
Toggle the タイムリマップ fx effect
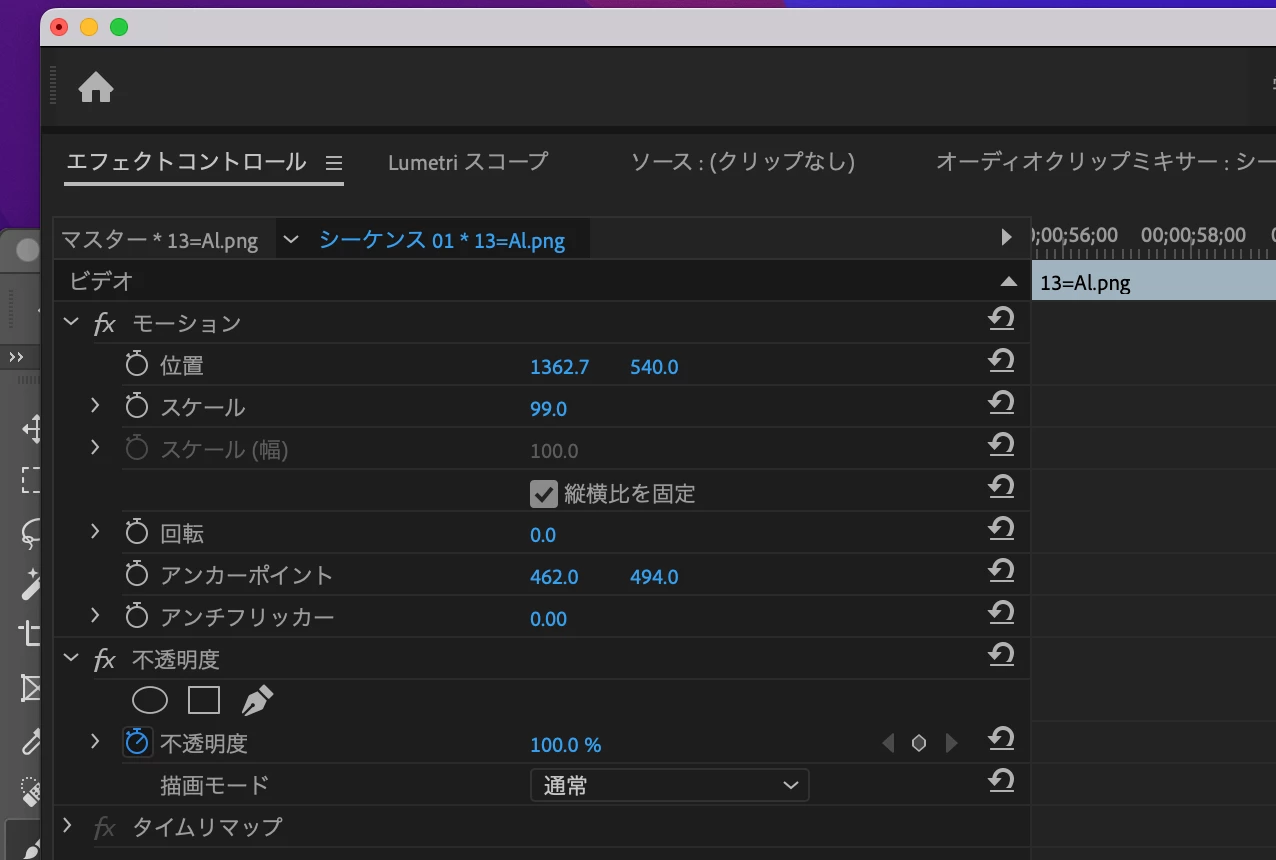click(x=105, y=828)
